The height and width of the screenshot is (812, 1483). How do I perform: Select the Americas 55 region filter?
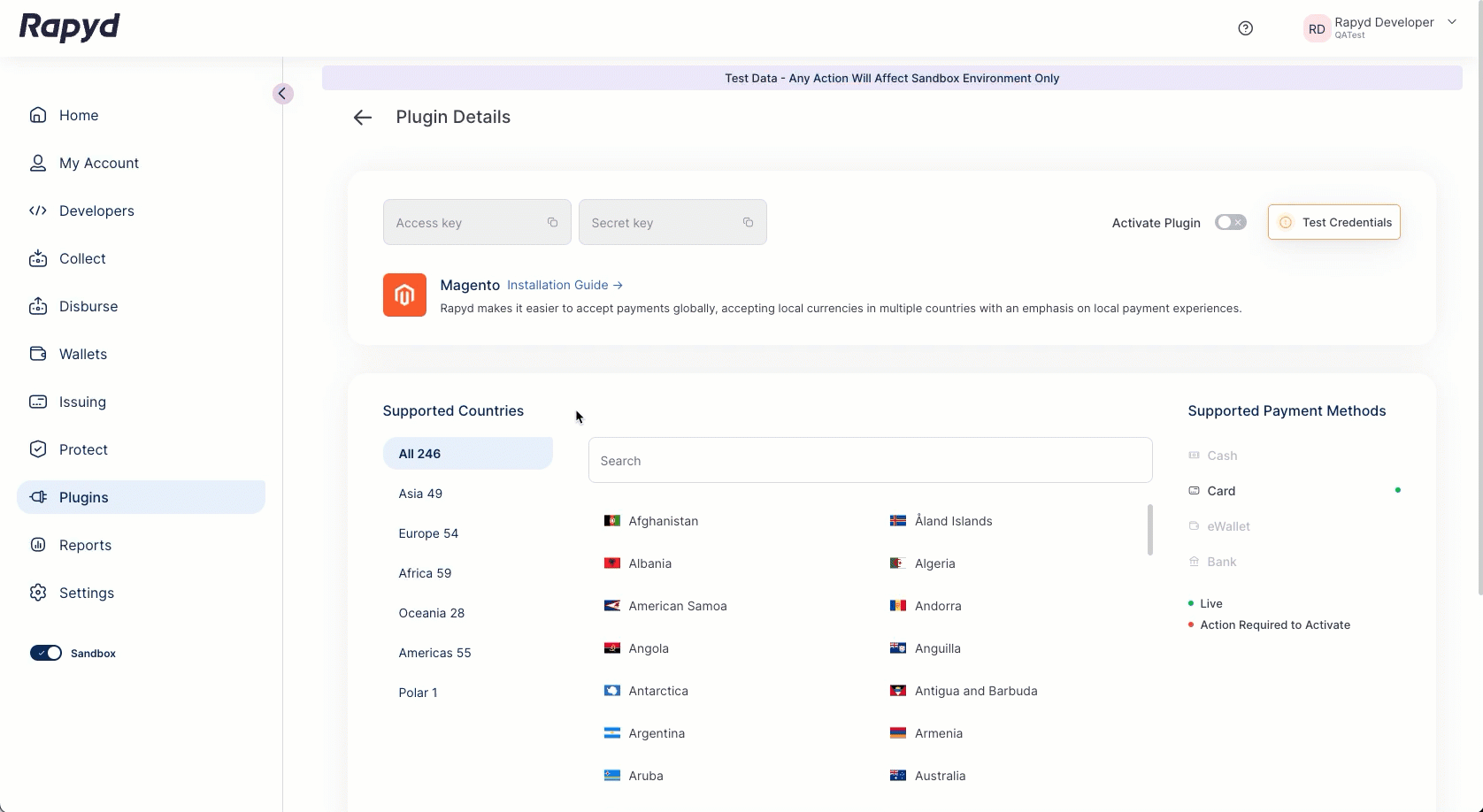click(x=434, y=653)
